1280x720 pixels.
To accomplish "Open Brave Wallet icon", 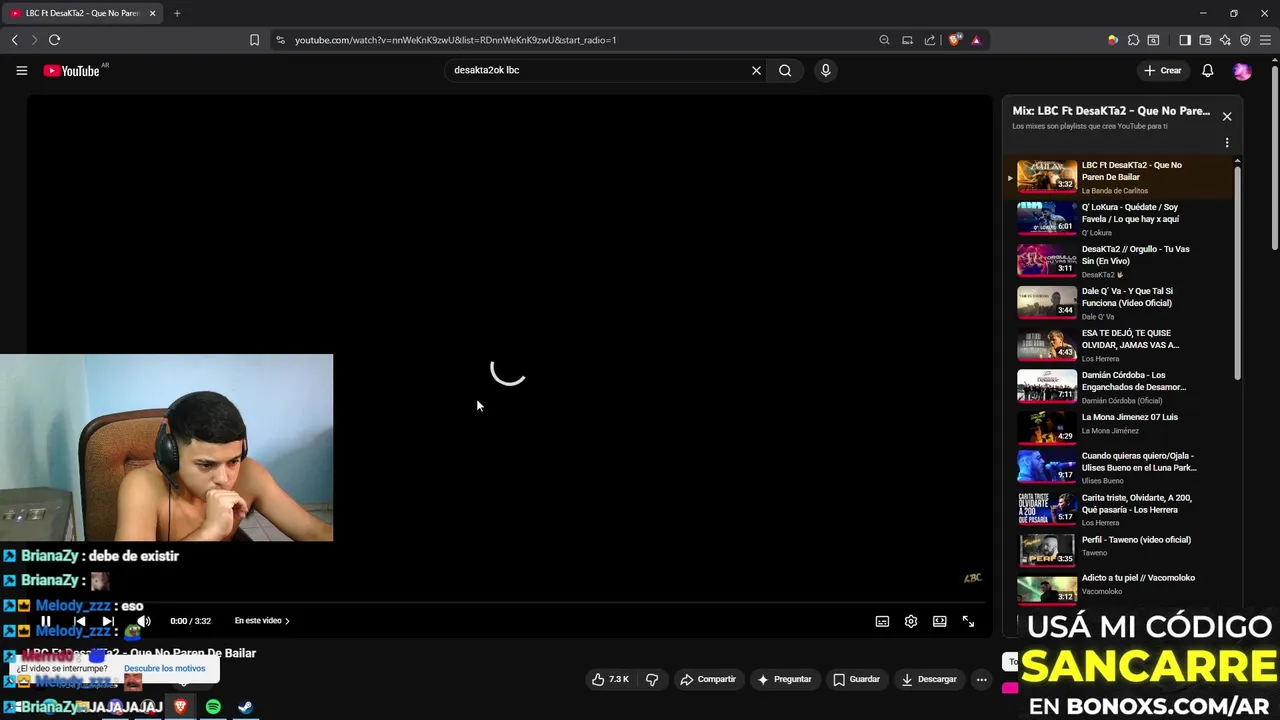I will [1205, 40].
